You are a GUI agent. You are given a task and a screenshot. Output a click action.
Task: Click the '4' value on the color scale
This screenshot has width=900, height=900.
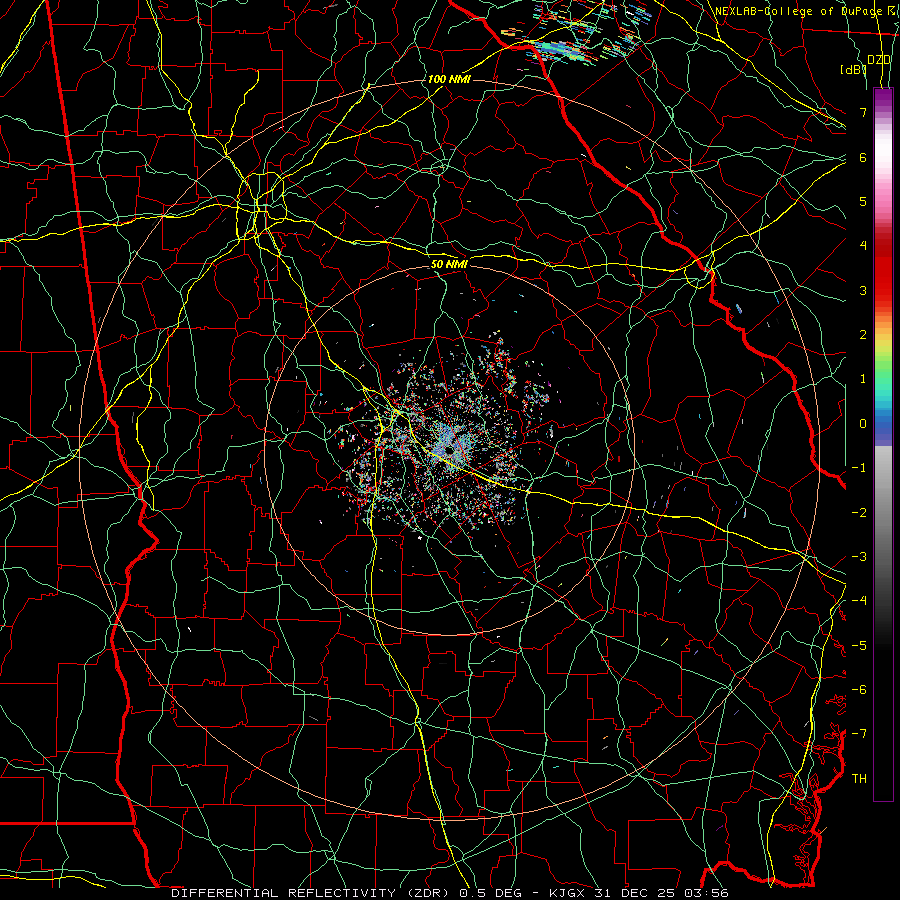(x=863, y=246)
